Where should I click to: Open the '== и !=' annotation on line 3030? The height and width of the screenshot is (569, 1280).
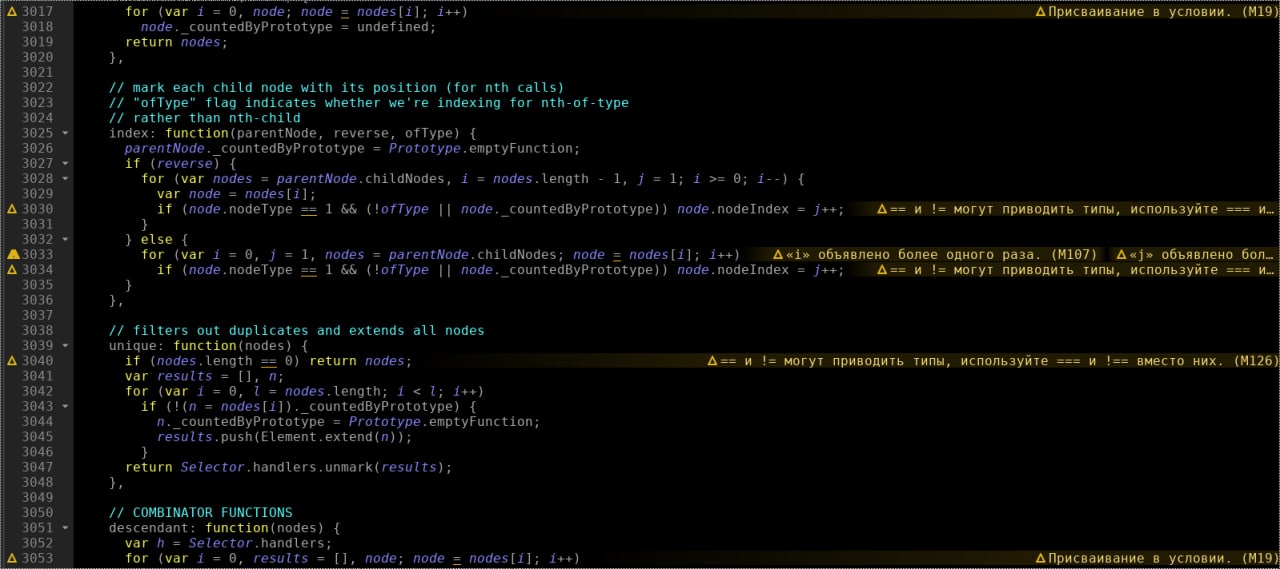pyautogui.click(x=1077, y=209)
